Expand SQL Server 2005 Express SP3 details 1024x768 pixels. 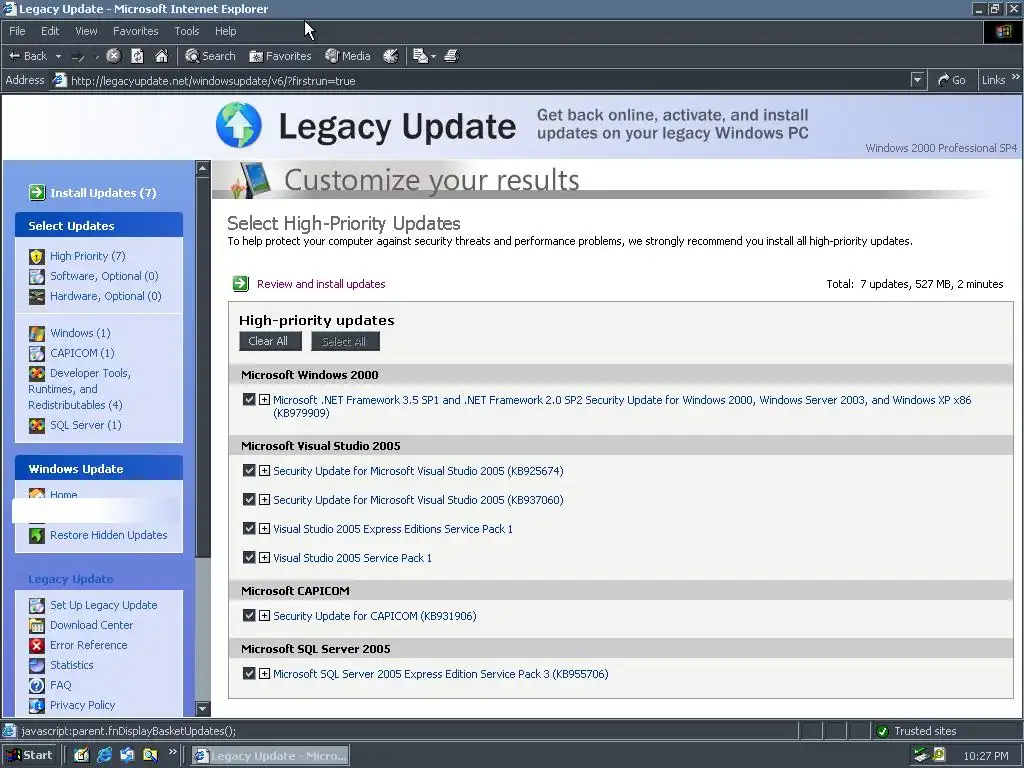pos(264,673)
